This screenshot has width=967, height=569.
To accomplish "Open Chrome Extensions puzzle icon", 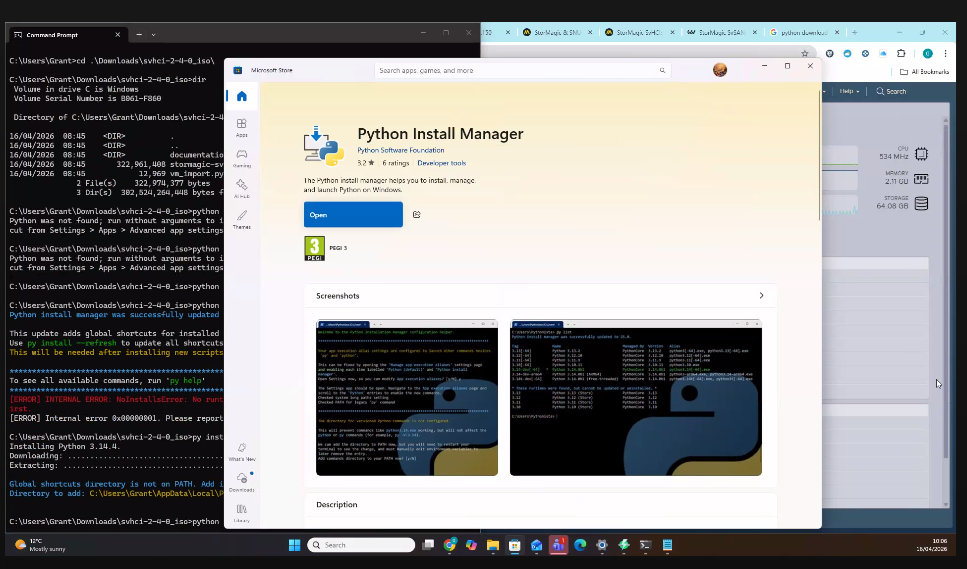I will pos(901,54).
